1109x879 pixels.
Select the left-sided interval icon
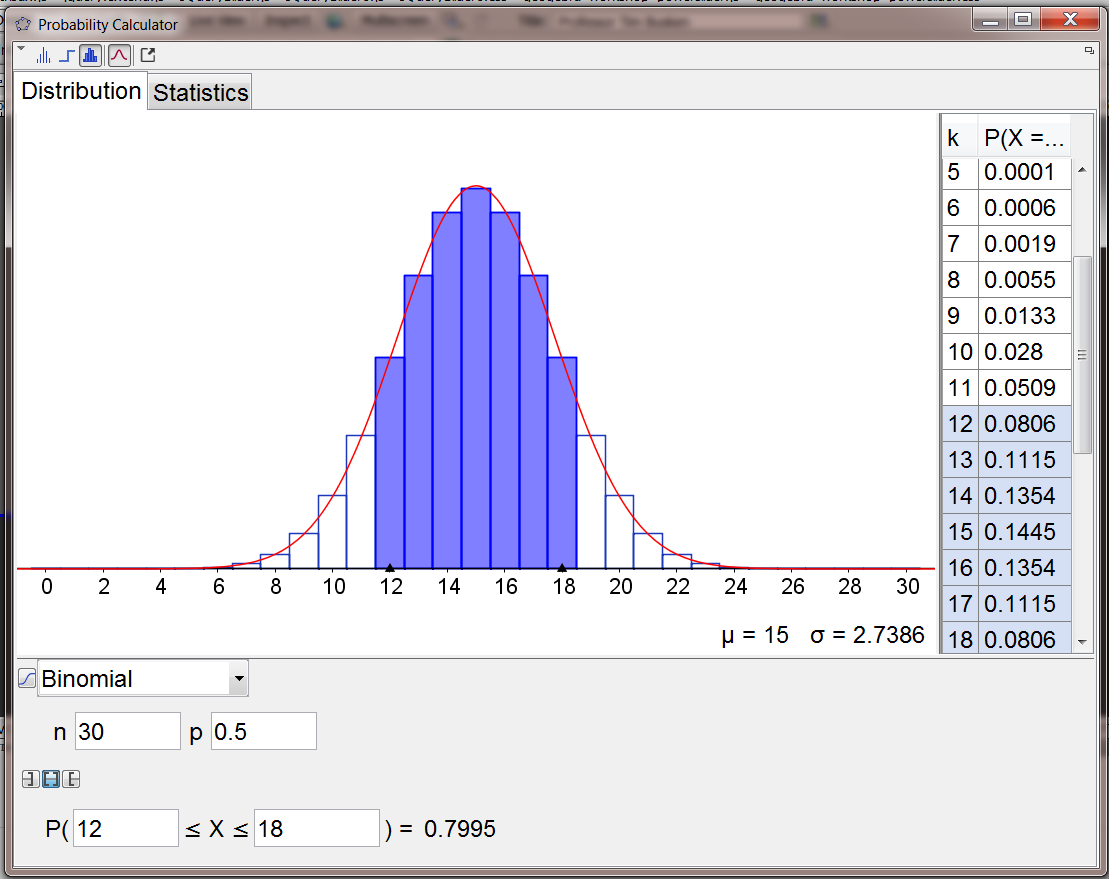30,779
